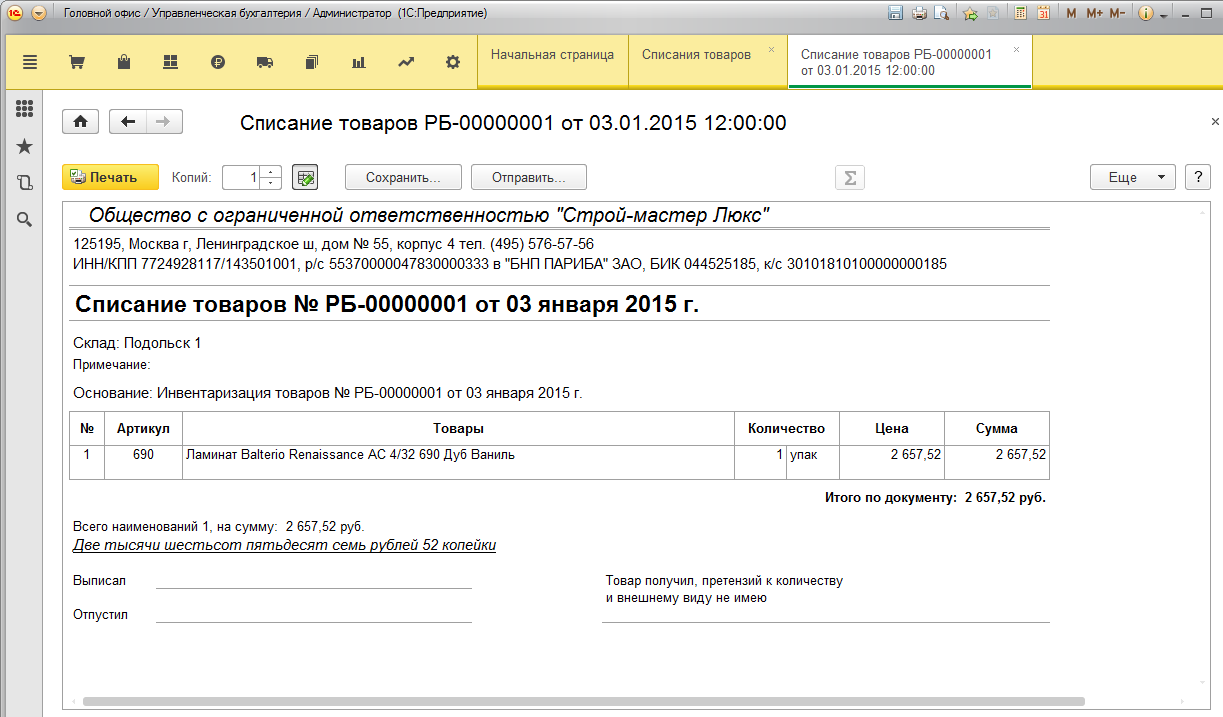Switch to the Начальная страница tab
The image size is (1223, 717).
[x=552, y=55]
